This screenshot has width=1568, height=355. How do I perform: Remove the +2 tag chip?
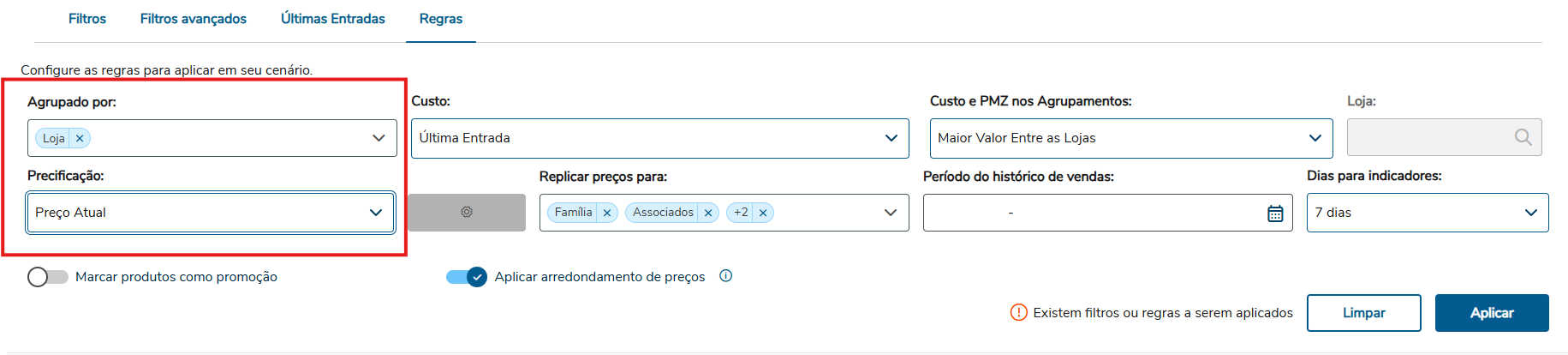(763, 213)
